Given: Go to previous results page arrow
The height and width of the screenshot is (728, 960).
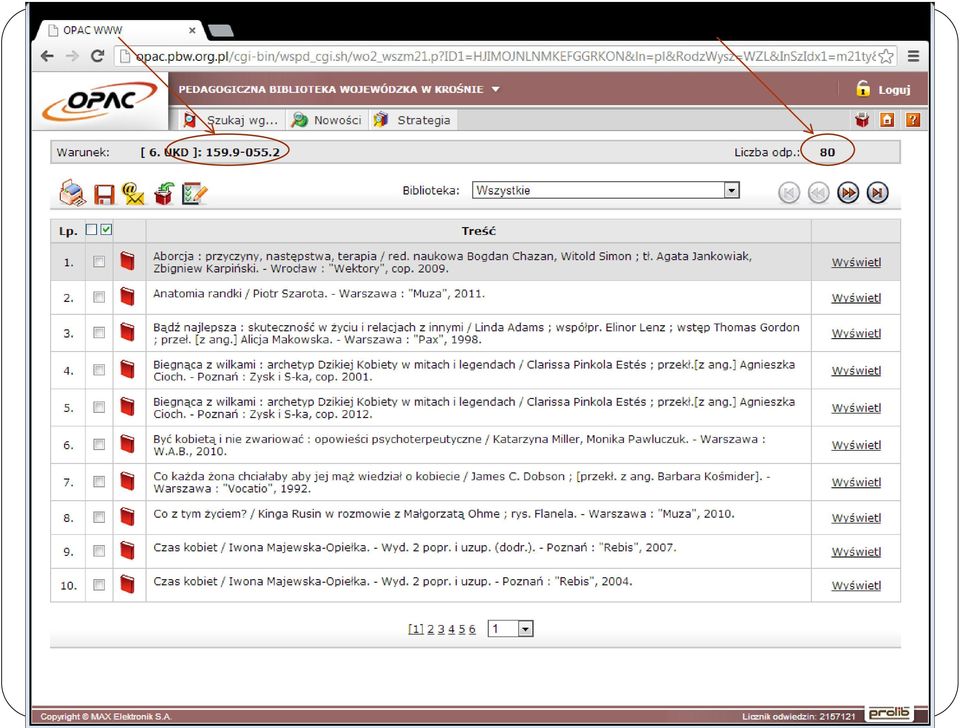Looking at the screenshot, I should pos(818,193).
